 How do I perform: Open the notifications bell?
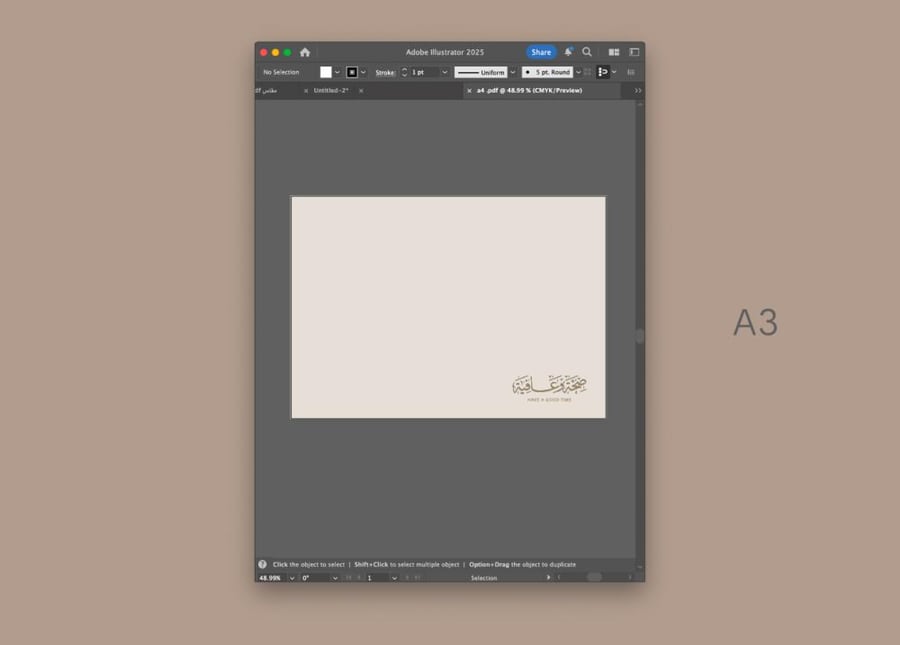click(x=568, y=52)
